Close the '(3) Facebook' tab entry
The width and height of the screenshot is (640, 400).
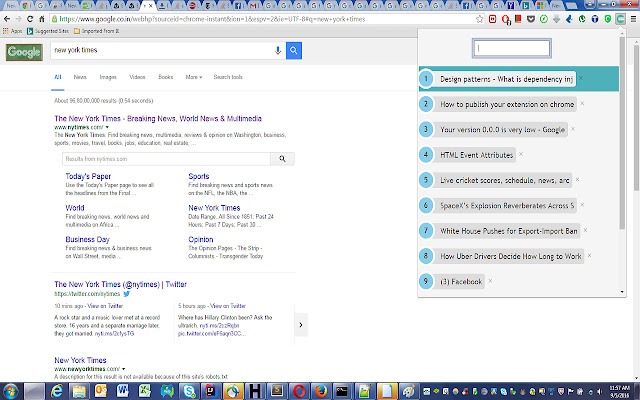coord(492,281)
